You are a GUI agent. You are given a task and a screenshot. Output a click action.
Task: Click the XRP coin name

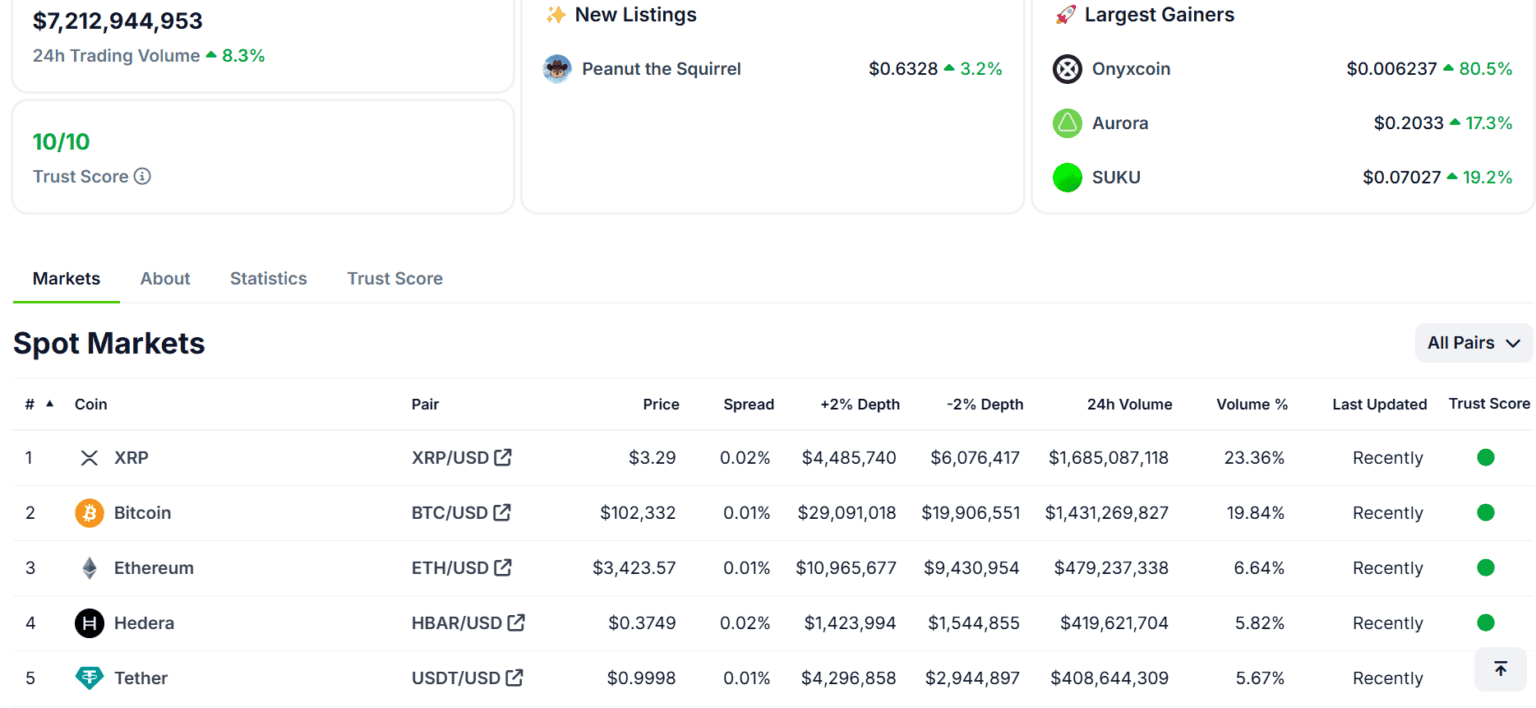tap(131, 458)
